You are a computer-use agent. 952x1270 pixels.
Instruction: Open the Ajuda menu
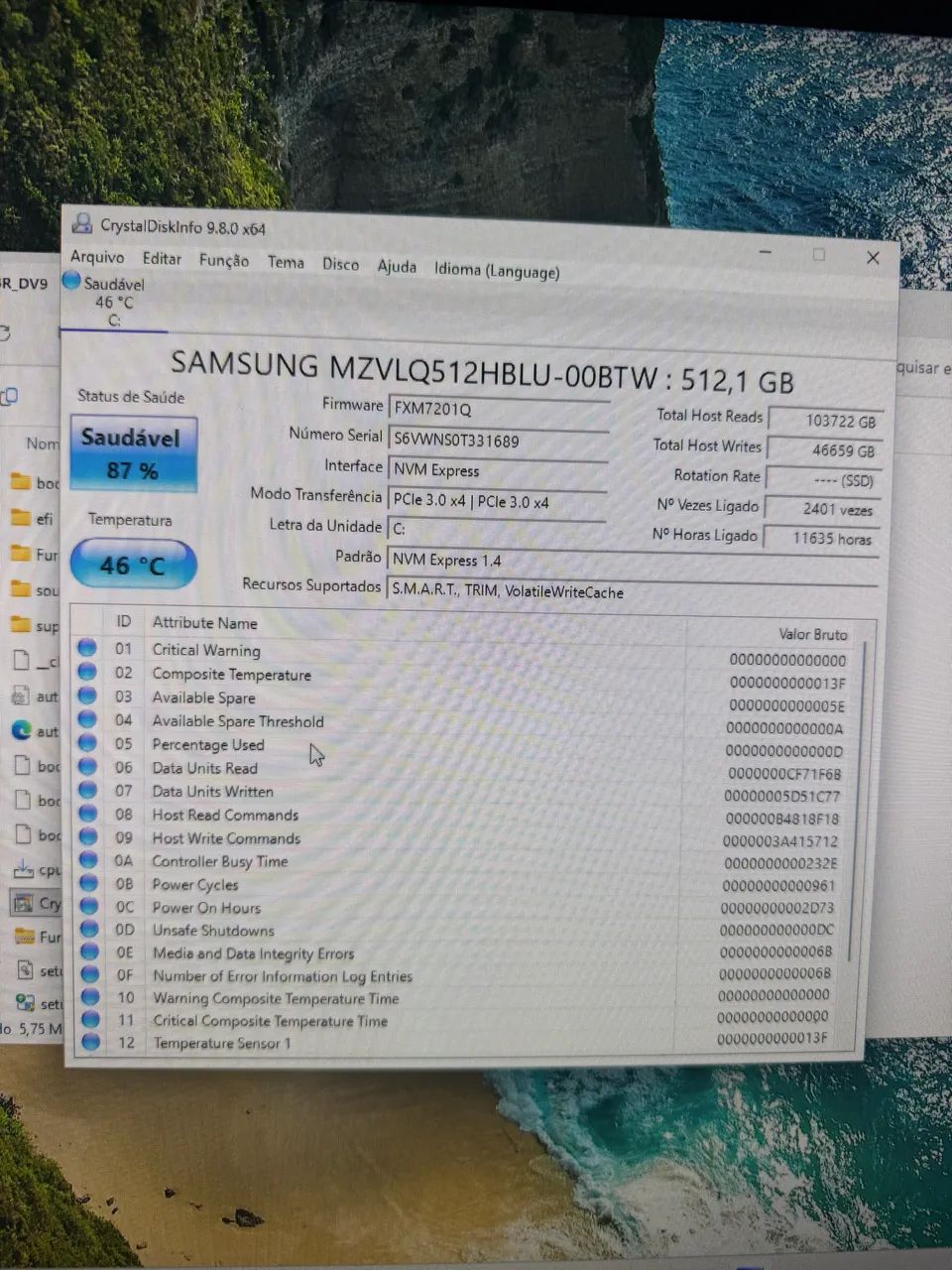pos(397,266)
